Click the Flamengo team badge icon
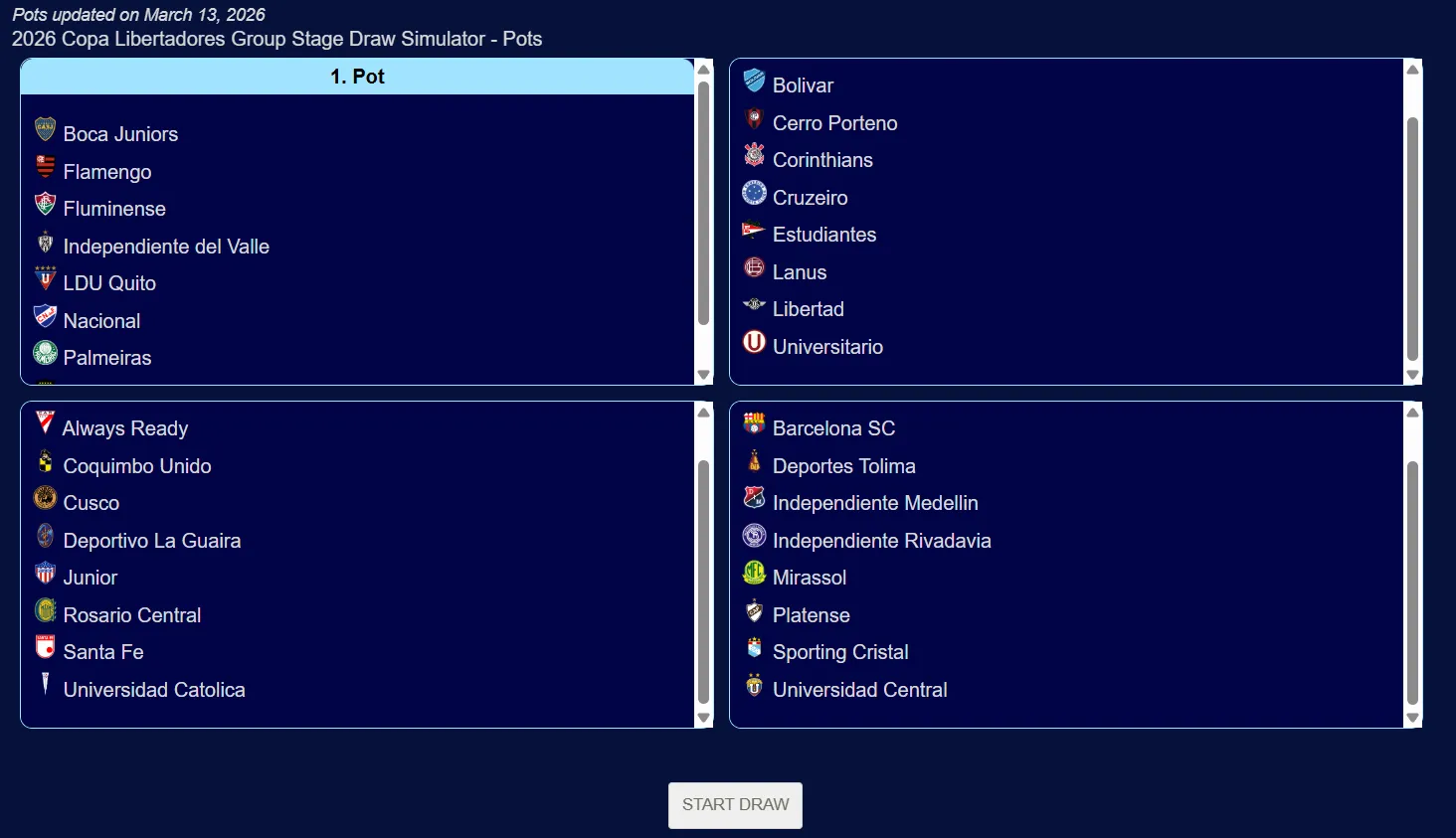The width and height of the screenshot is (1456, 838). [45, 167]
